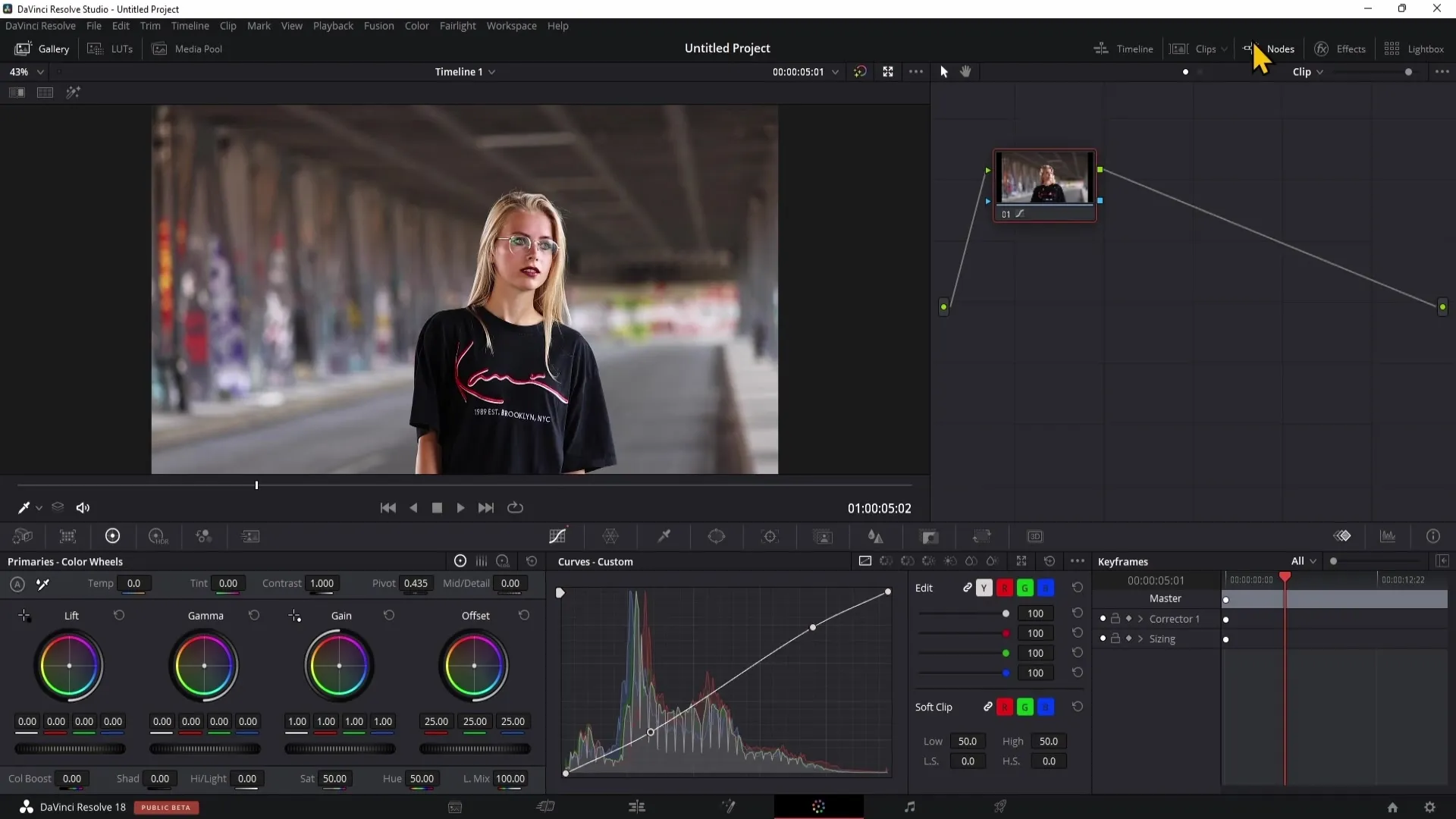Open the Motion Effects palette
Viewport: 1456px width, 819px height.
[x=250, y=536]
